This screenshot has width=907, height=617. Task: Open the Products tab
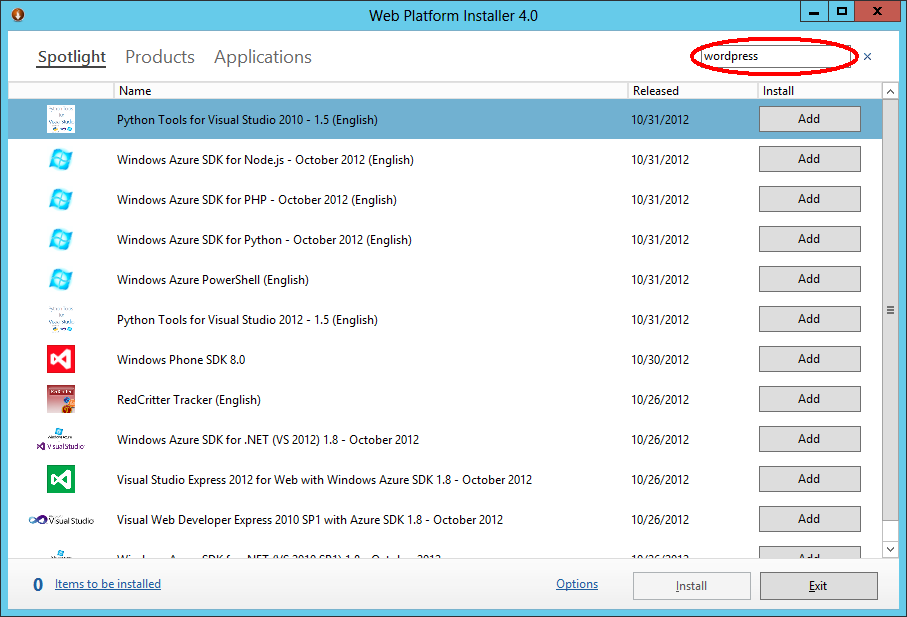(x=160, y=57)
